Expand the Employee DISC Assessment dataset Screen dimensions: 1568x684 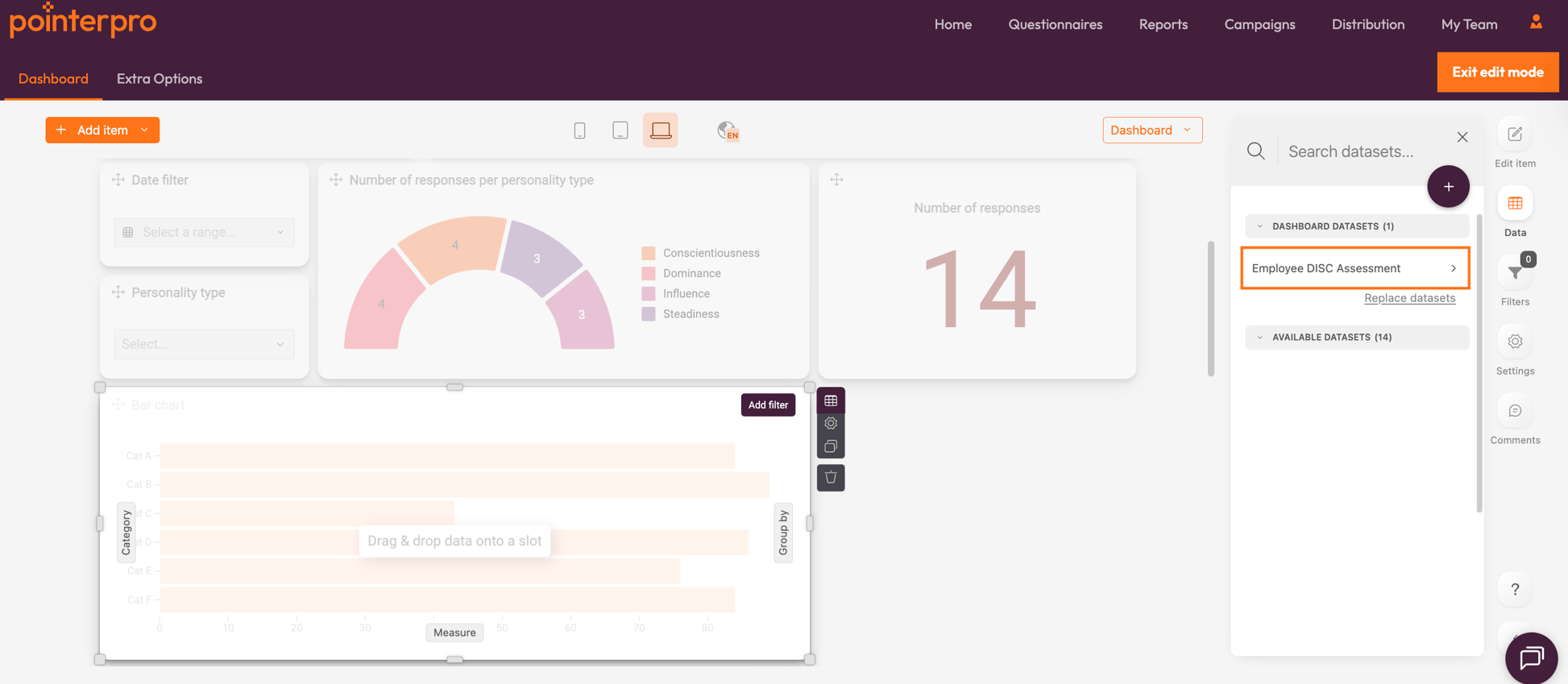tap(1355, 268)
